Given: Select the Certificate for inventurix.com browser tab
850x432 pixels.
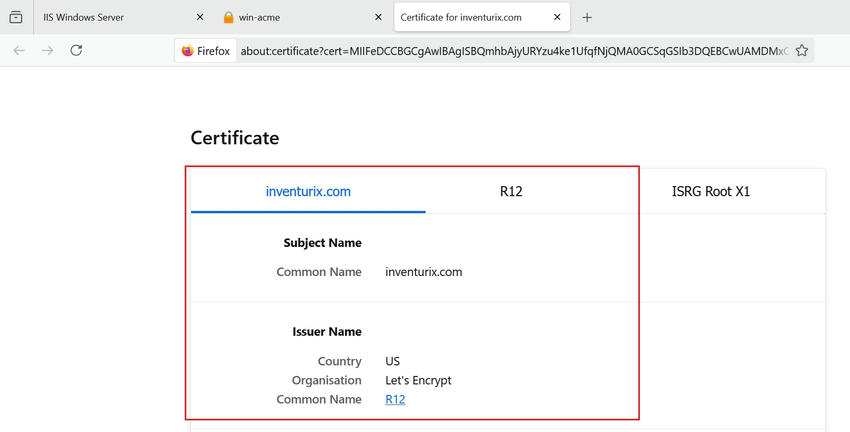Looking at the screenshot, I should 482,17.
